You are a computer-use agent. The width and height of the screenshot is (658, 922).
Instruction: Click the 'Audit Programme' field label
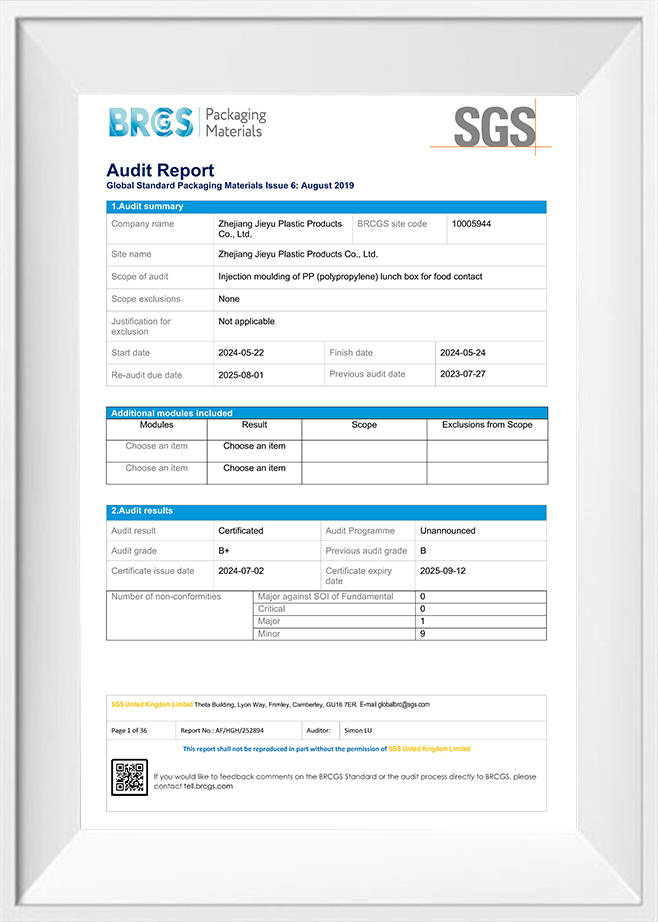pyautogui.click(x=360, y=531)
